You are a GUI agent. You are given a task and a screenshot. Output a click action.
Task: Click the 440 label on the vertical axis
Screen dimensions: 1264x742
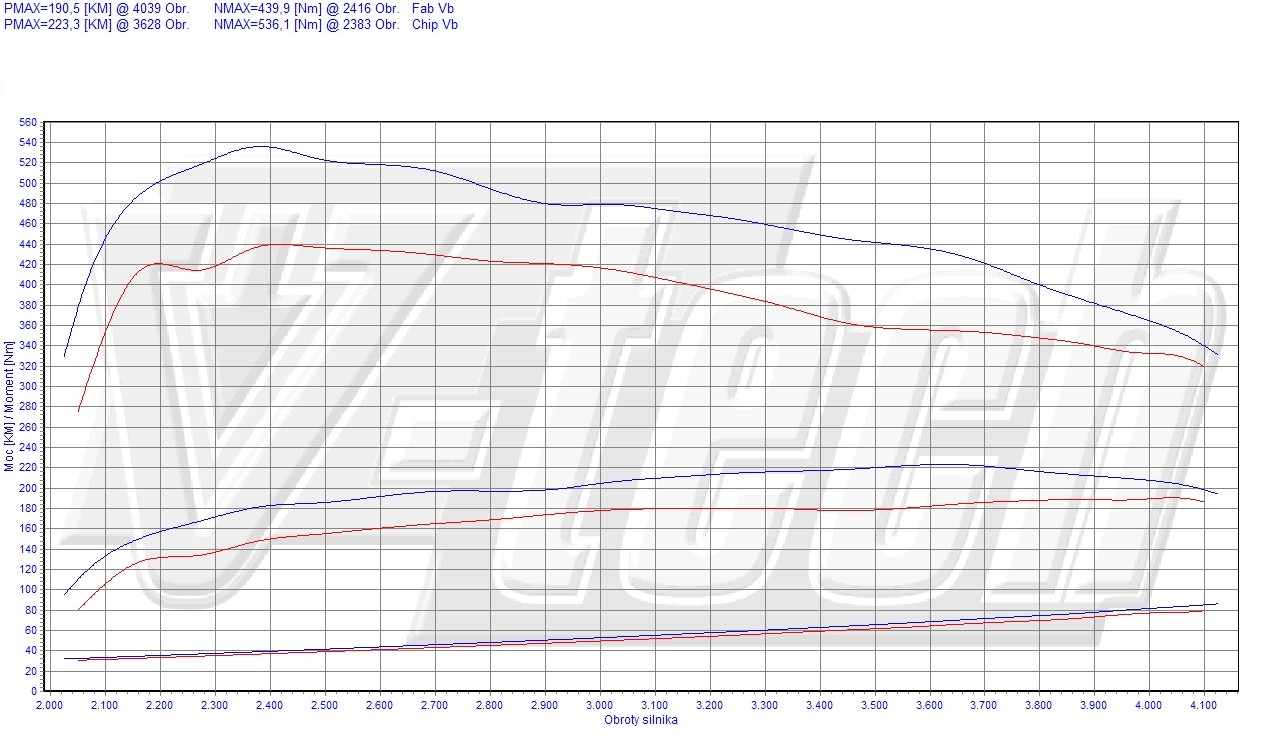(x=28, y=244)
